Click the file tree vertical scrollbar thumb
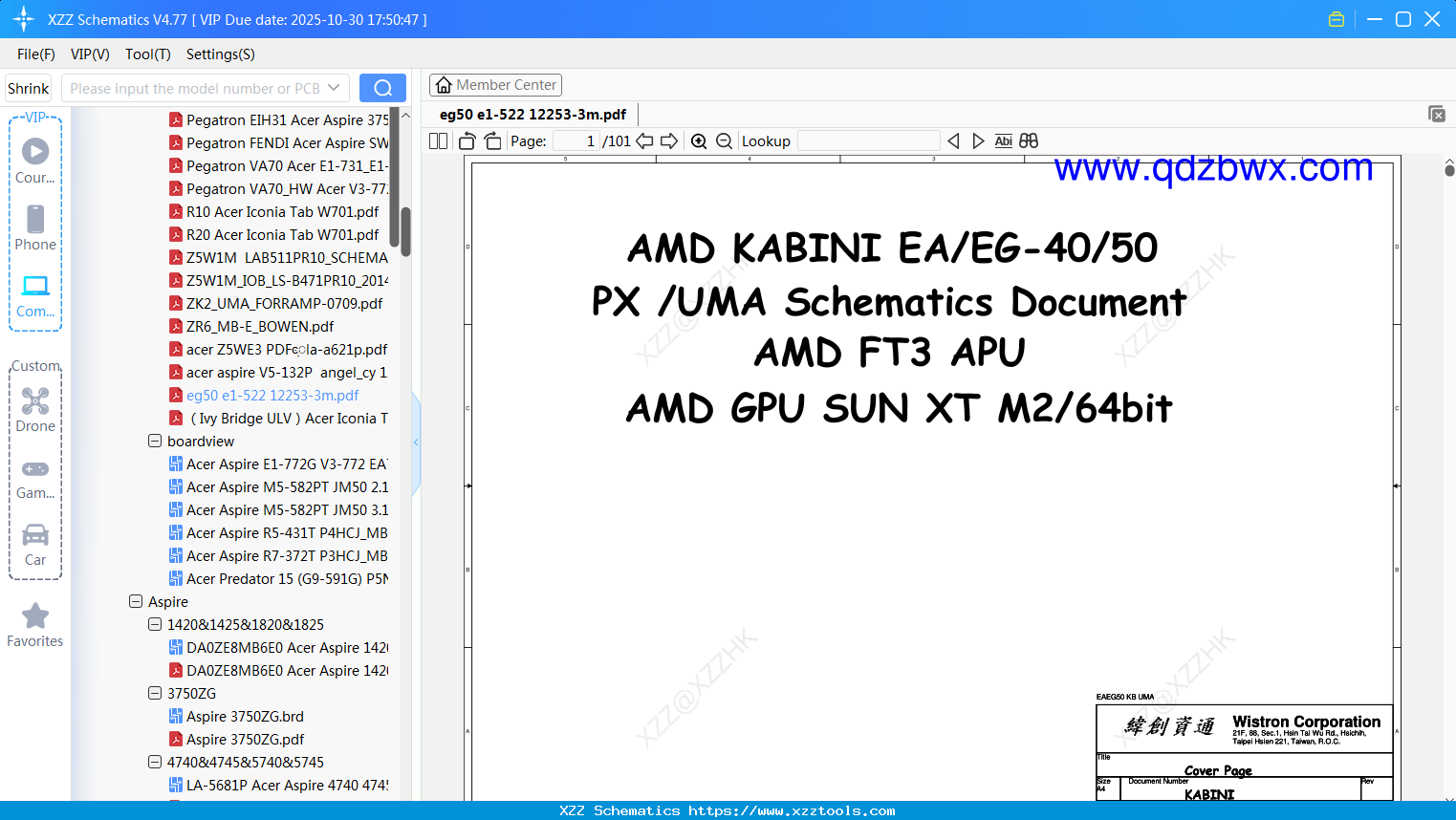The width and height of the screenshot is (1456, 820). (x=405, y=231)
